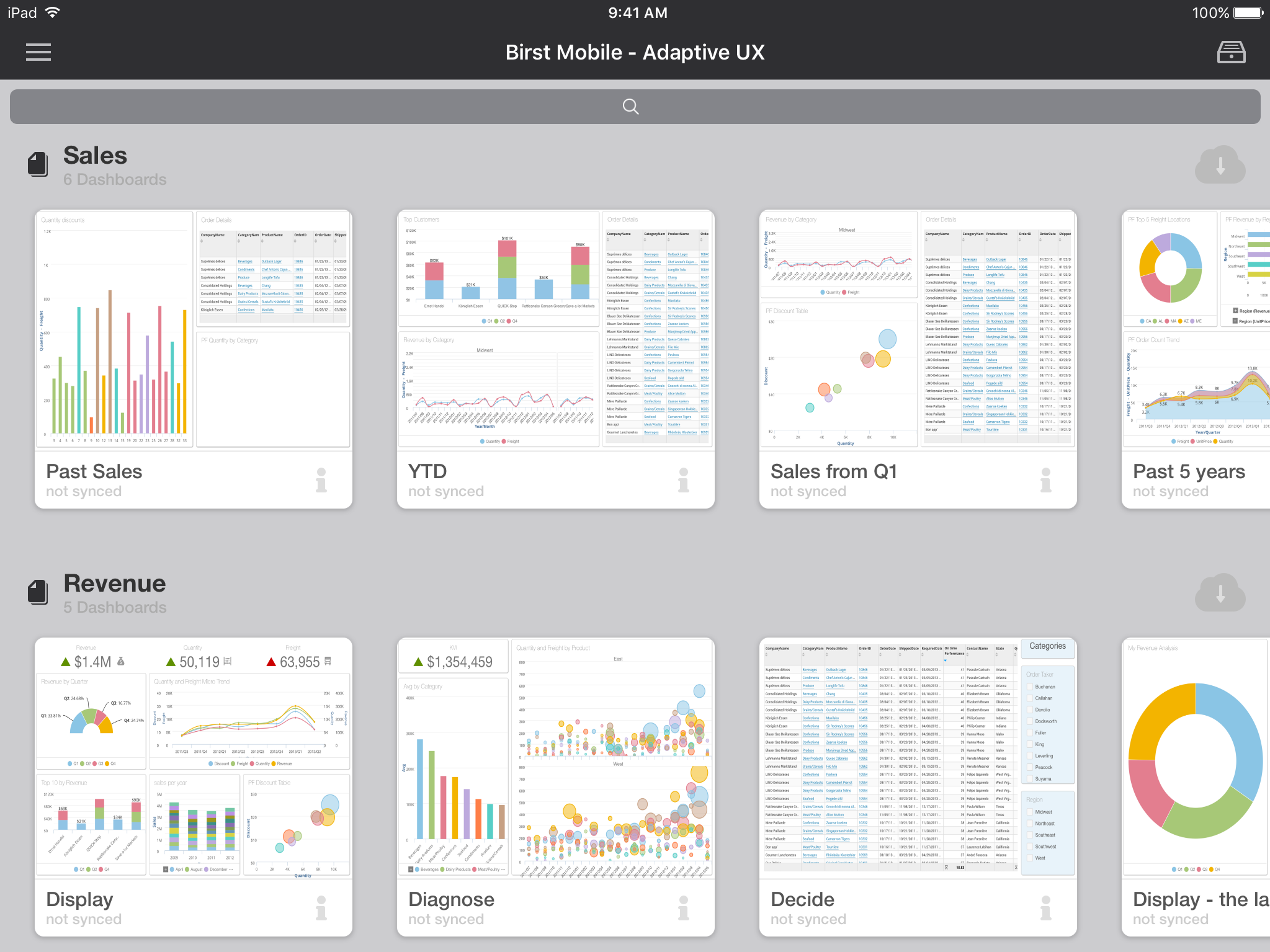Download the Sales collection via cloud icon
This screenshot has height=952, width=1270.
(1219, 166)
